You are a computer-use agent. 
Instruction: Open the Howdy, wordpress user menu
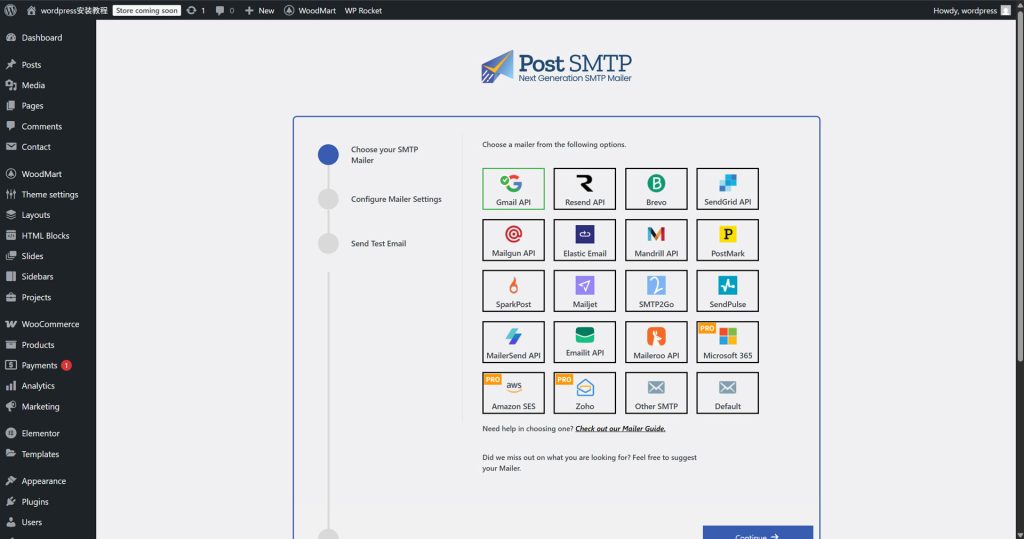pos(971,10)
